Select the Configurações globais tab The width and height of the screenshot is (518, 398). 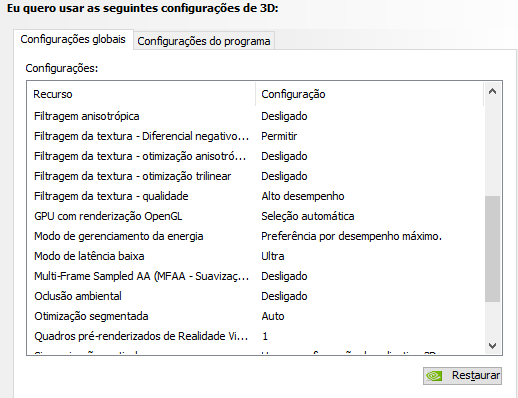tap(73, 39)
